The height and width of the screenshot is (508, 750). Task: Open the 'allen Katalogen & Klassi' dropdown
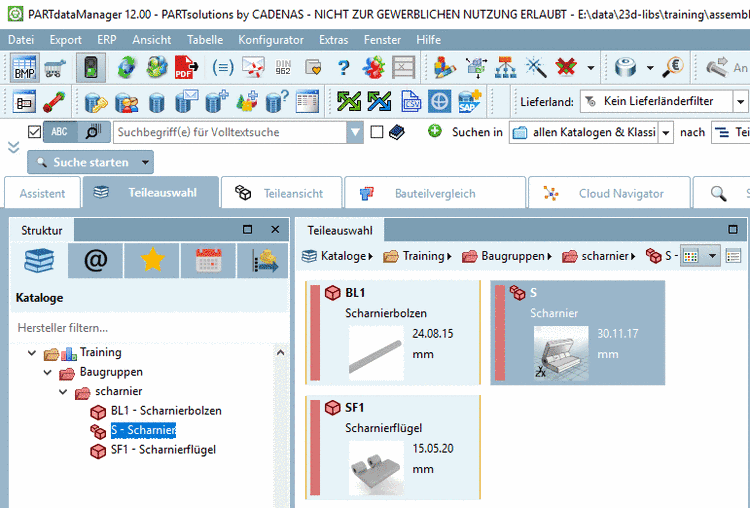666,133
